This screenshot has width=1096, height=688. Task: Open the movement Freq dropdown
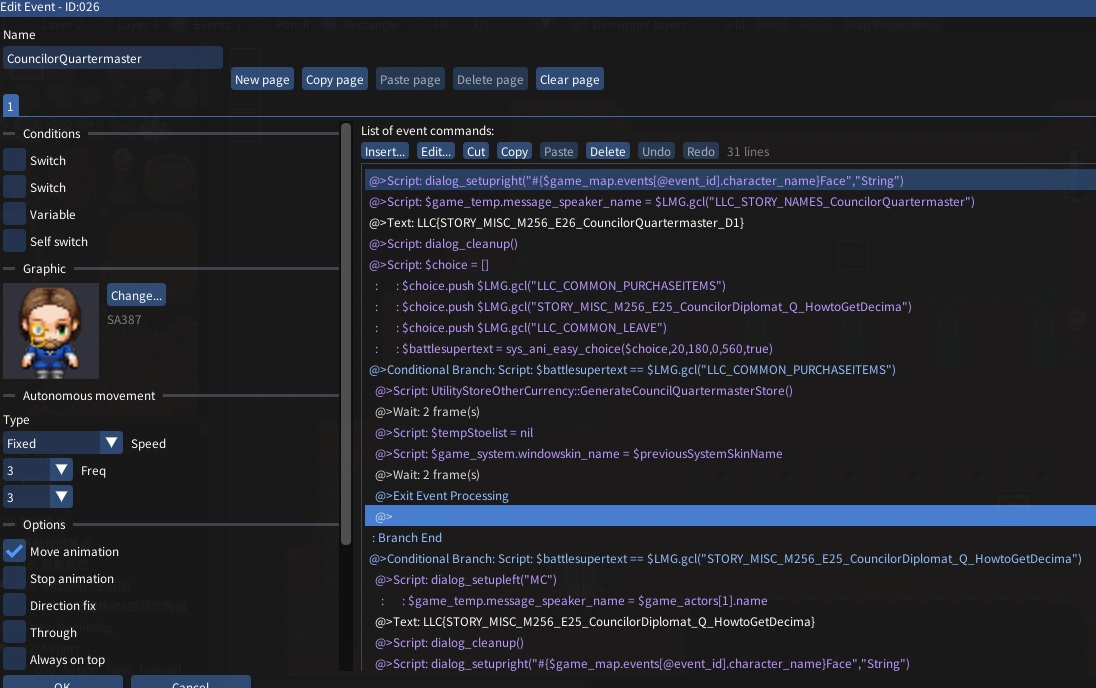pyautogui.click(x=38, y=497)
